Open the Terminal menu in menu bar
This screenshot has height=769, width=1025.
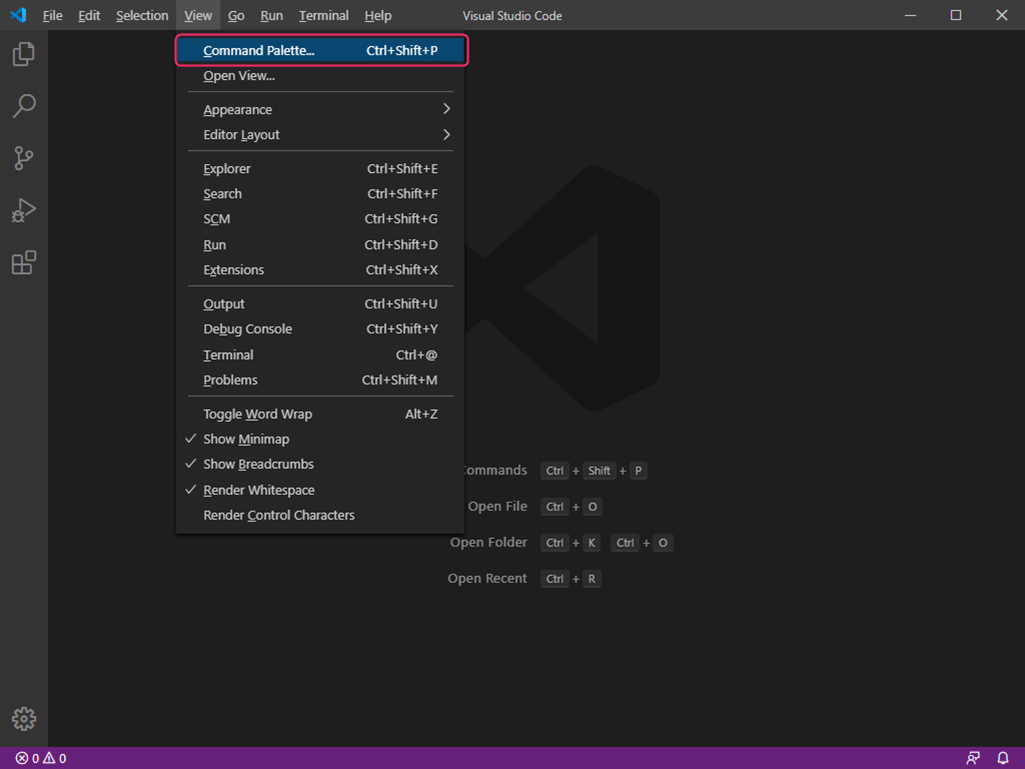pos(324,15)
